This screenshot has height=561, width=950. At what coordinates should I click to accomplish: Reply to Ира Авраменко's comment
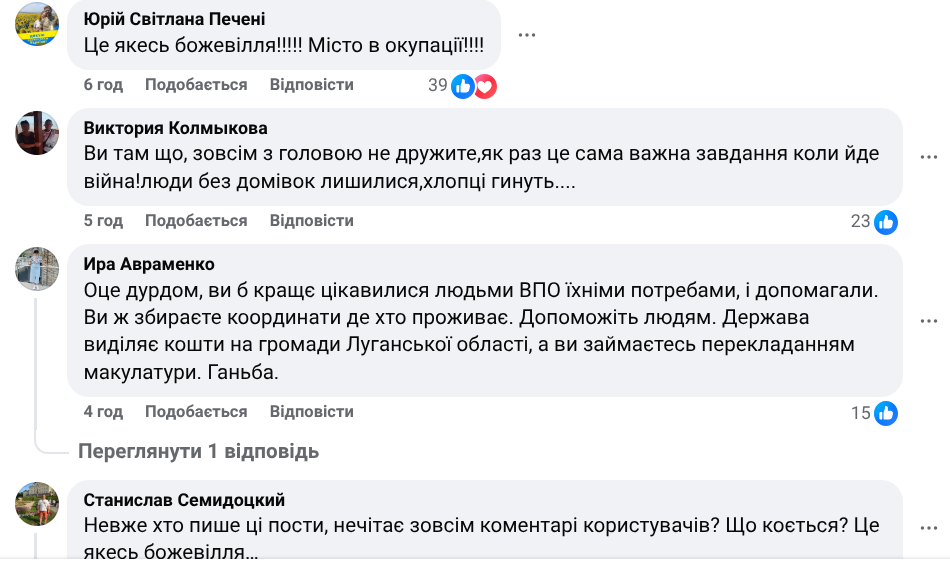click(312, 412)
